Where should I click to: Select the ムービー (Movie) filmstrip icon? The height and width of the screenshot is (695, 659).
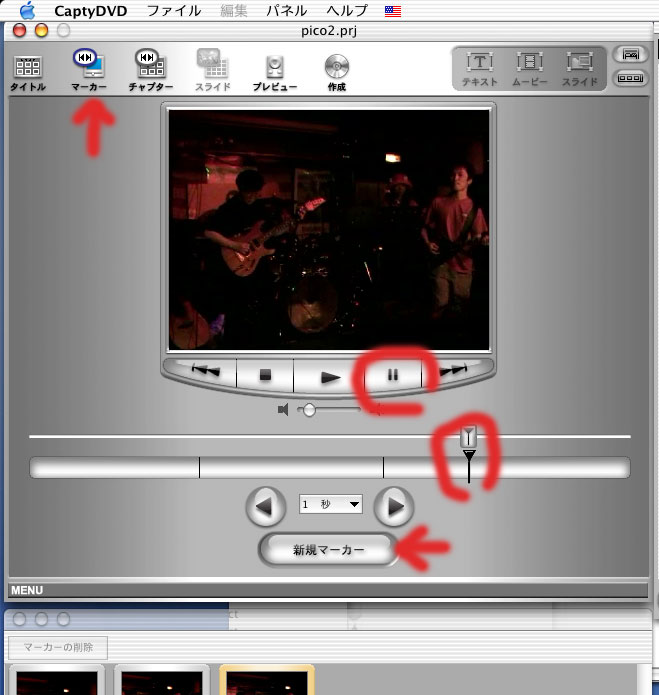[530, 66]
